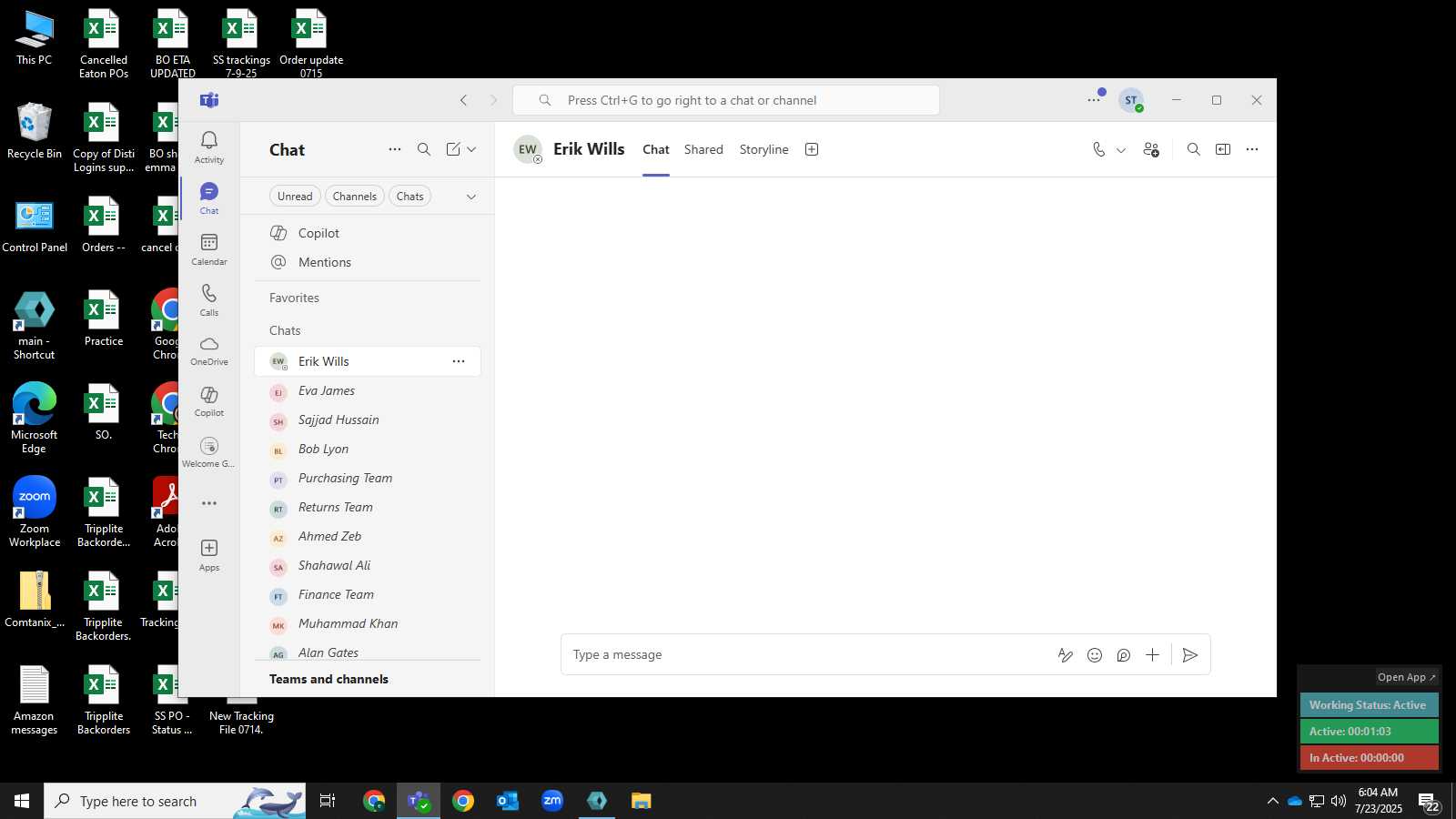Open Sajjad Hussain chat

click(368, 420)
